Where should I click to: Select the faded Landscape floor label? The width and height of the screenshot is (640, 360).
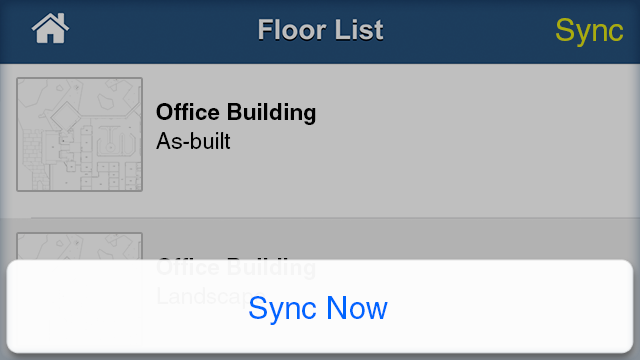[x=210, y=297]
